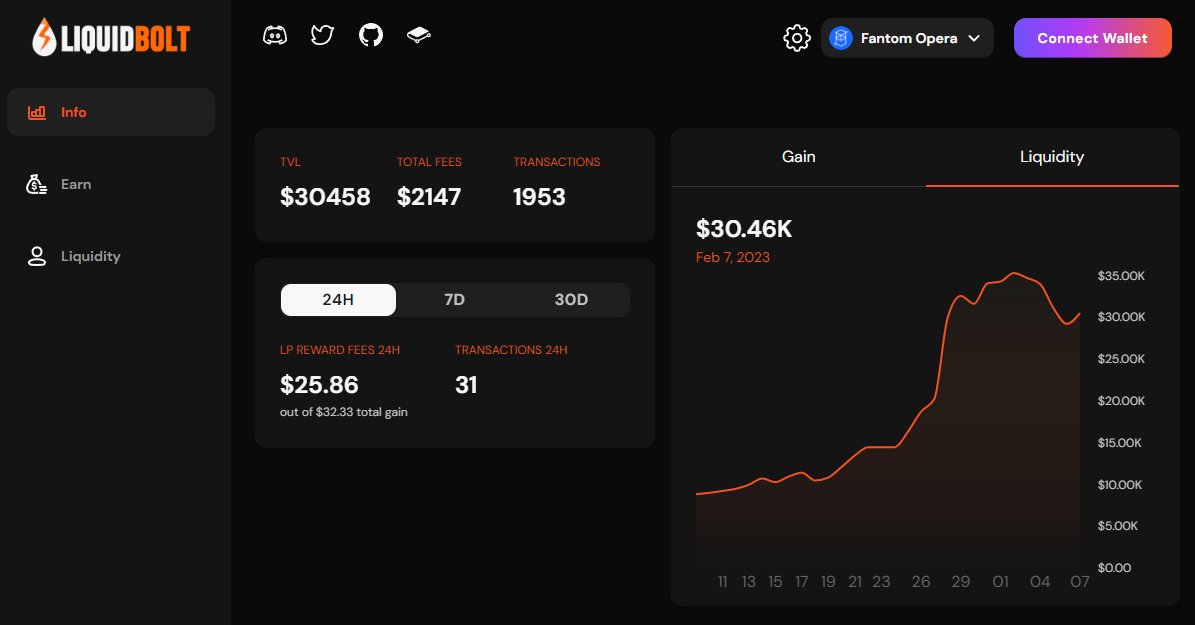Click the $20.00K axis label

click(1121, 401)
